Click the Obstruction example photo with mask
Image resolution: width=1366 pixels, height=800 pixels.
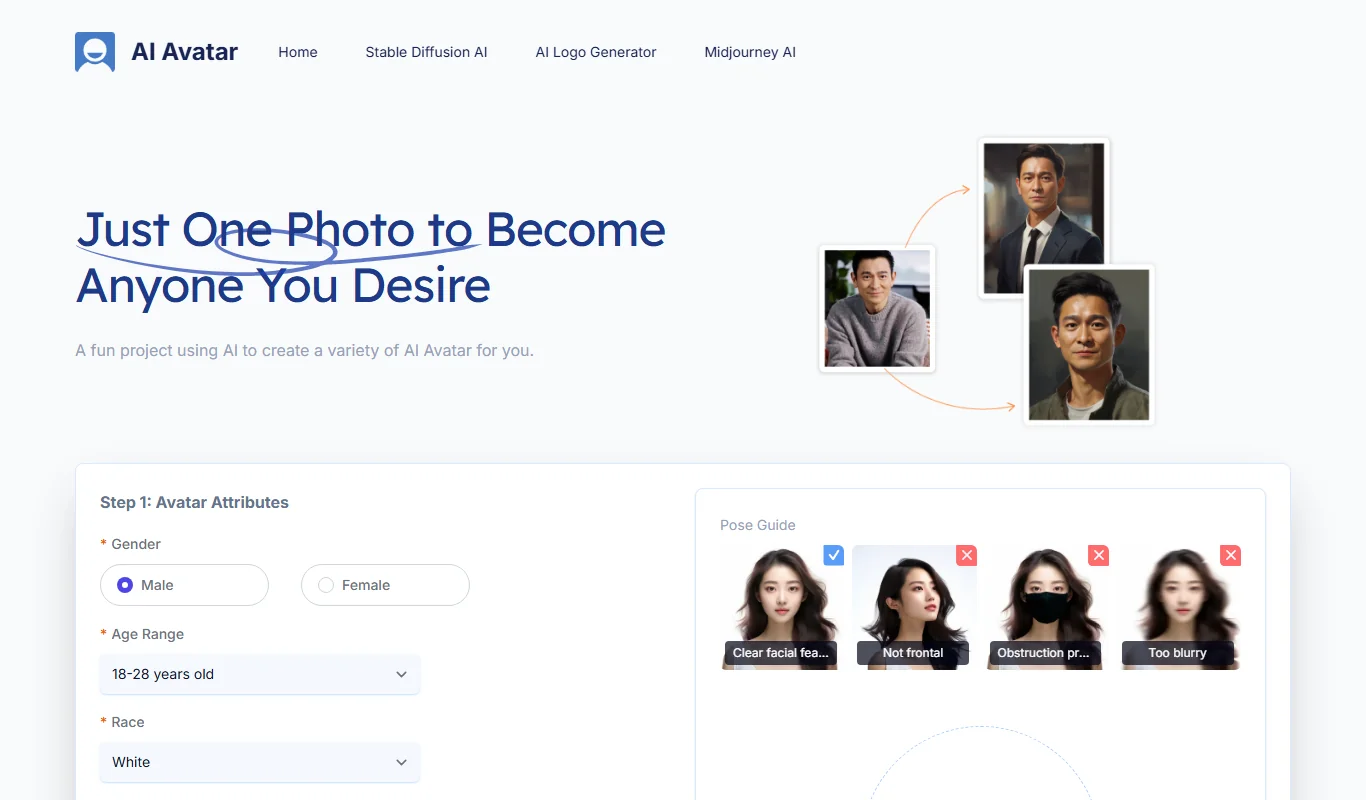1045,607
